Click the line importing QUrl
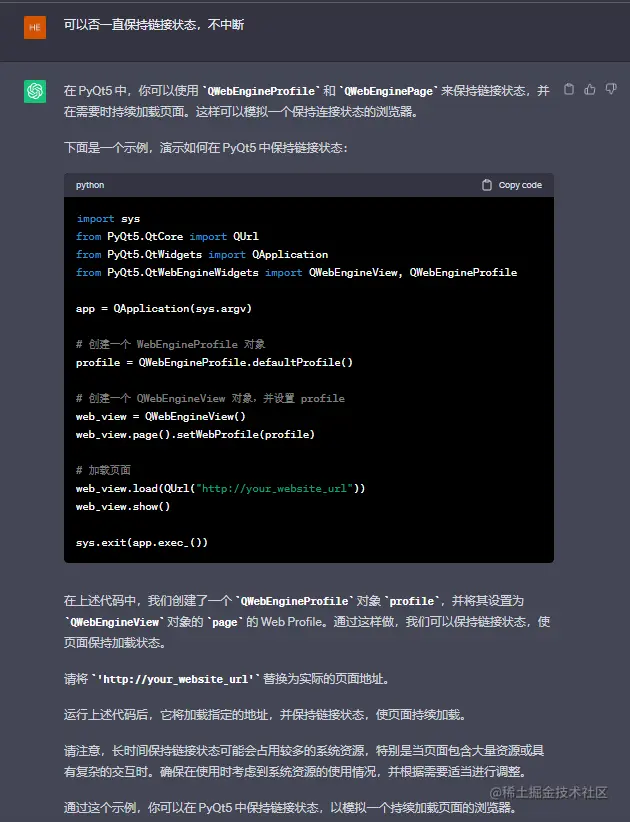This screenshot has width=630, height=822. pyautogui.click(x=167, y=236)
